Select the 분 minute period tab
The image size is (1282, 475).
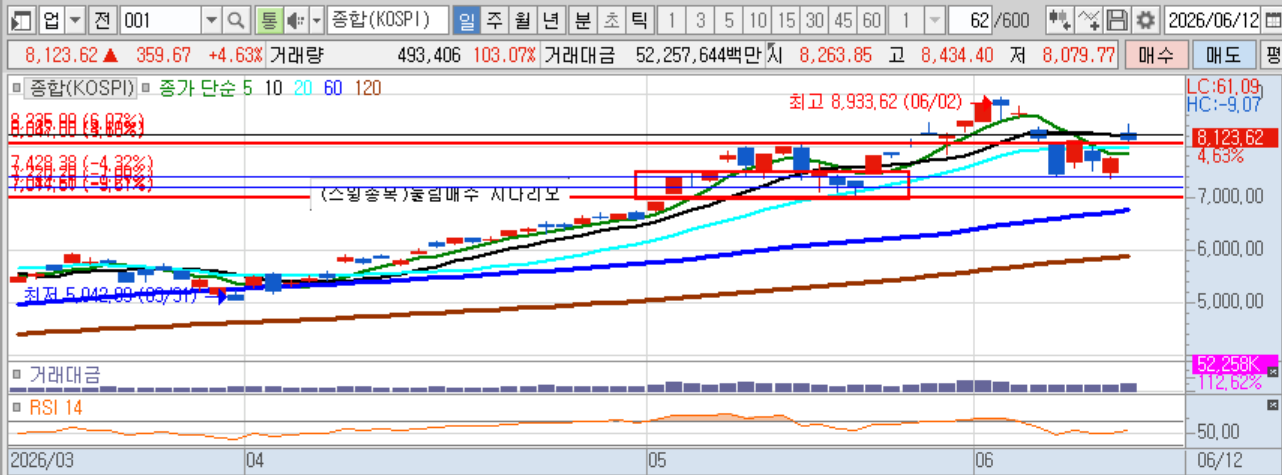click(x=582, y=20)
